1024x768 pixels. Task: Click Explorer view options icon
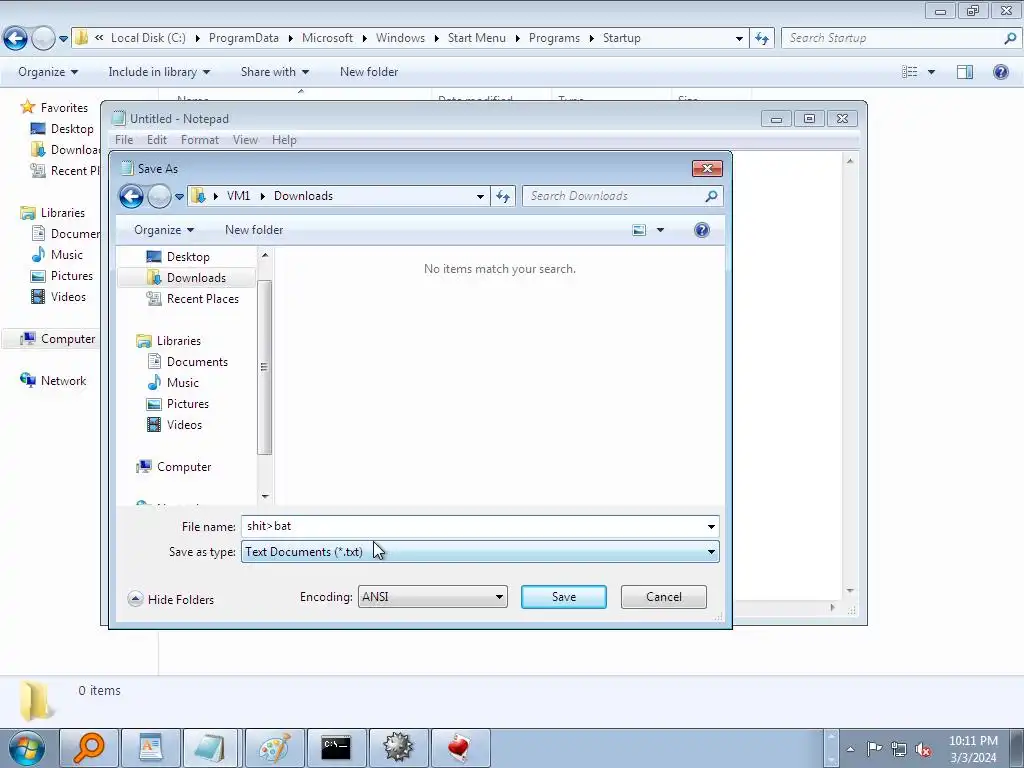(x=910, y=72)
